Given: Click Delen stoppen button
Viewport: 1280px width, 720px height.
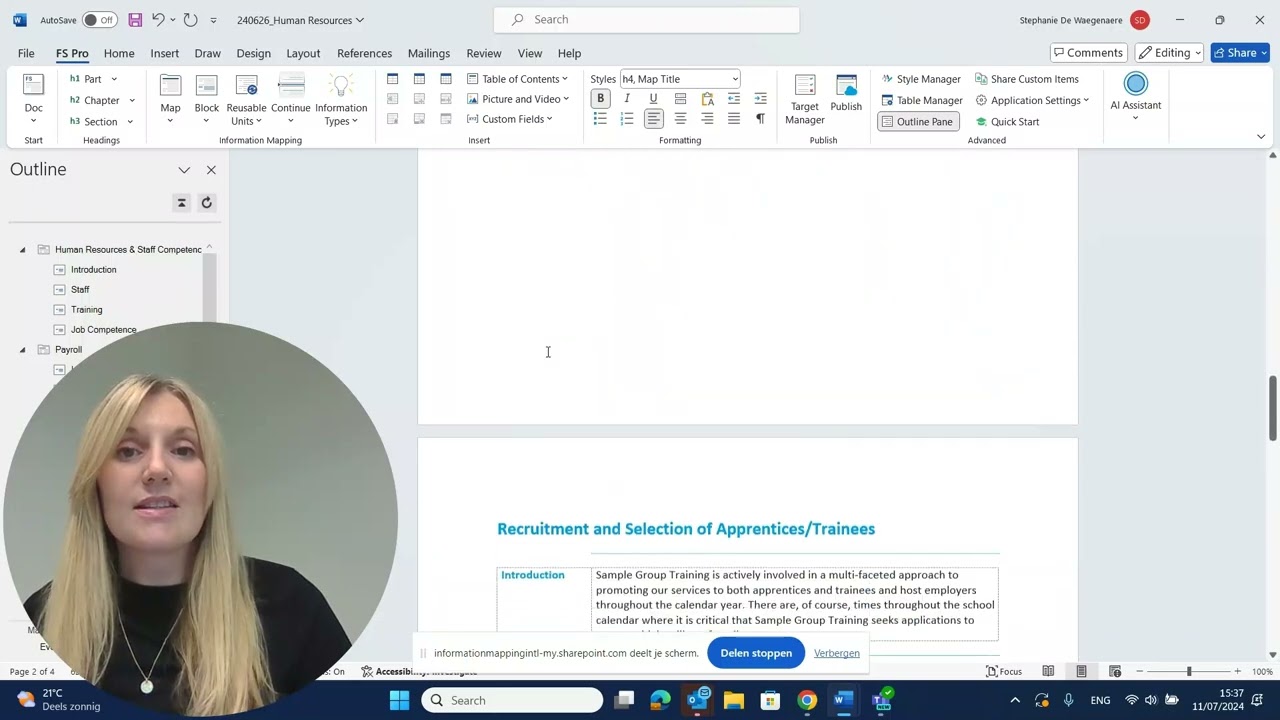Looking at the screenshot, I should (756, 653).
